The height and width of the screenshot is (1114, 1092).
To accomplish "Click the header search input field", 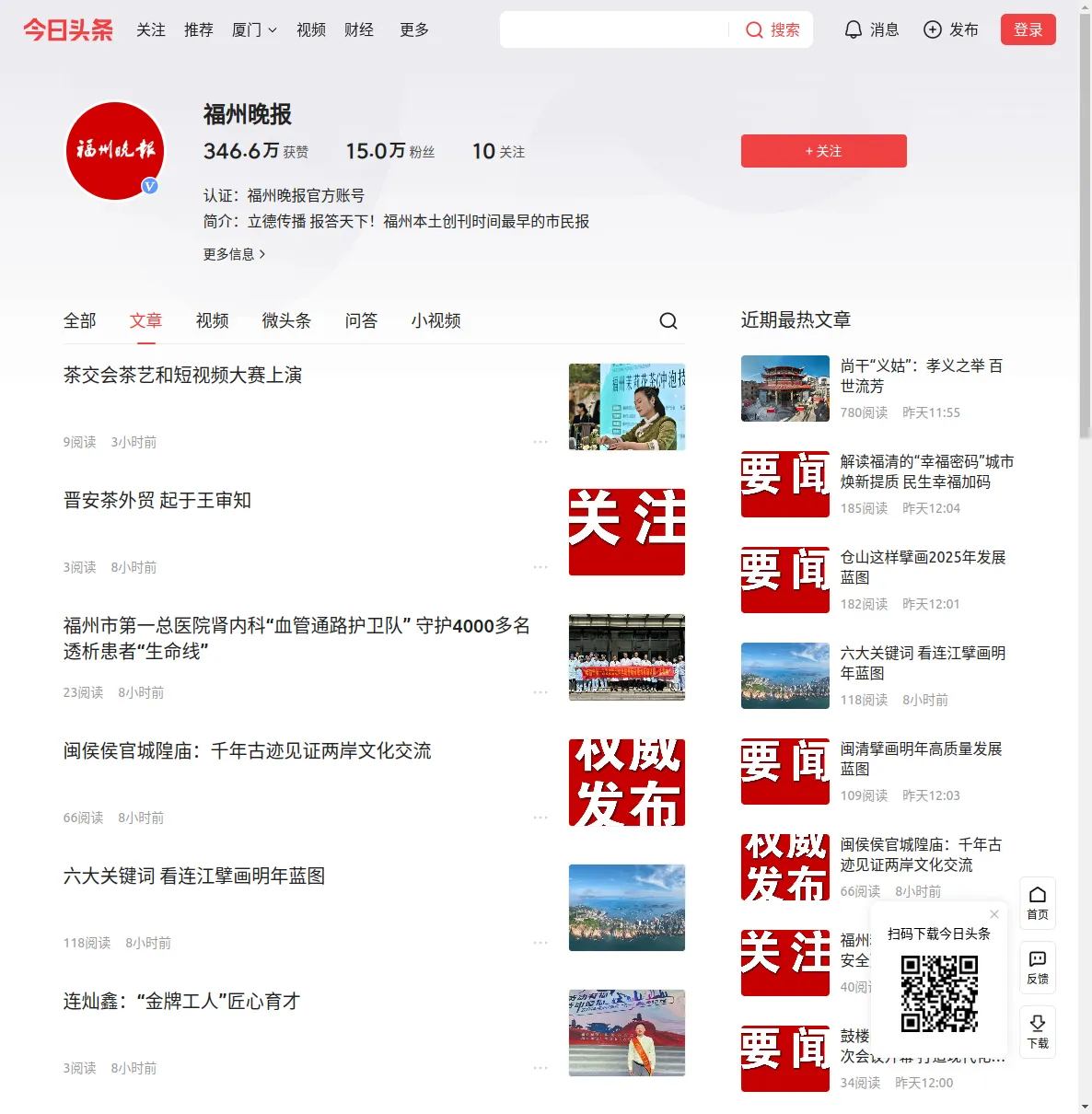I will pos(614,29).
